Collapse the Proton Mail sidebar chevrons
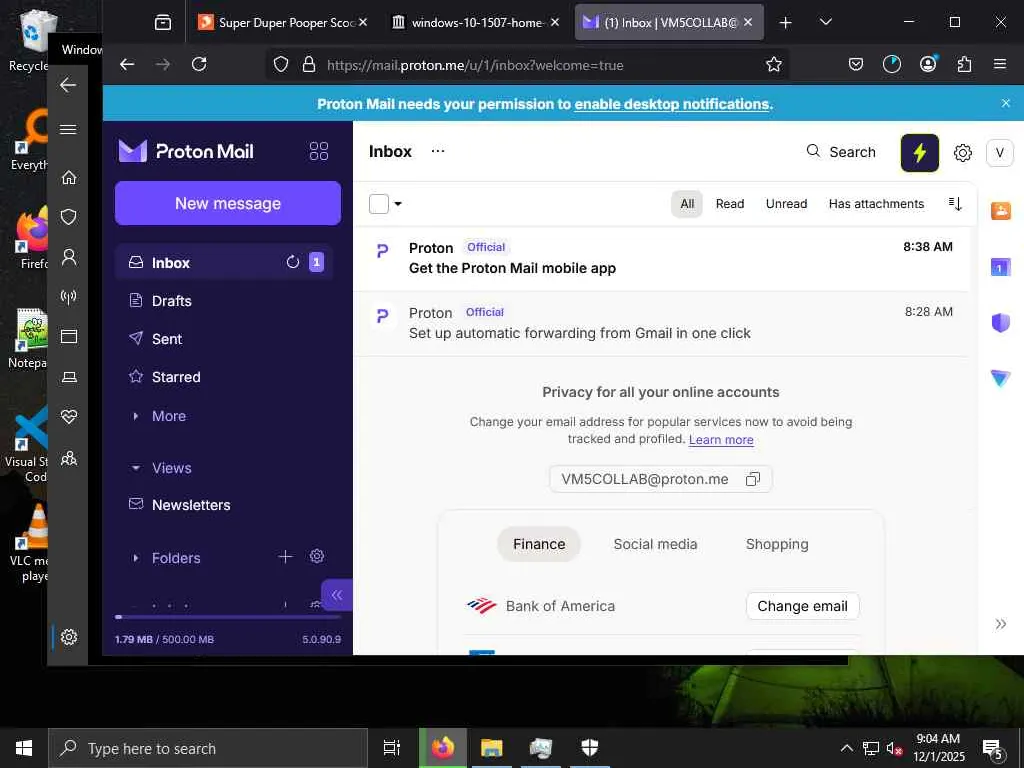 tap(336, 595)
